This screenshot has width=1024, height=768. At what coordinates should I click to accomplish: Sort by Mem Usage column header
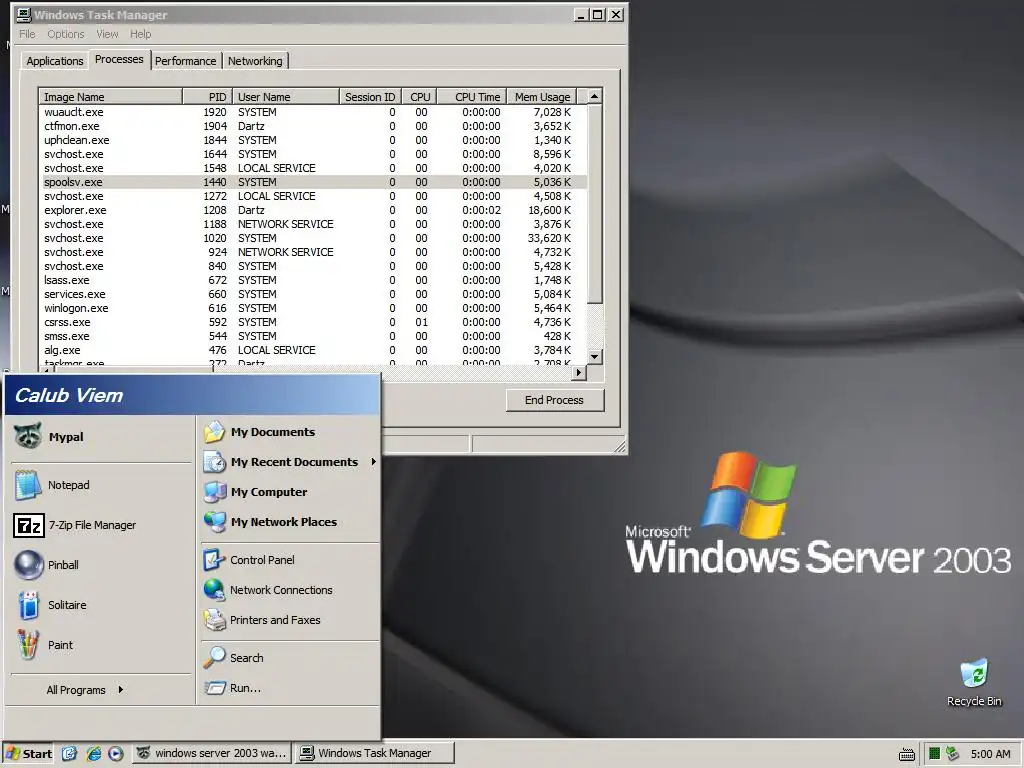[x=542, y=97]
